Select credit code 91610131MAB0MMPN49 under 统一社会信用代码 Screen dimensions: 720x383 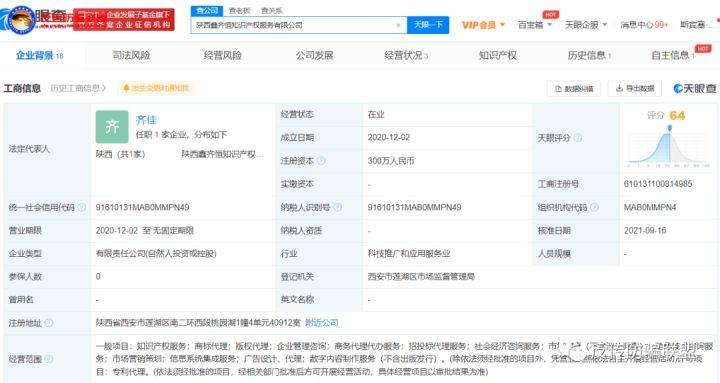(x=142, y=207)
